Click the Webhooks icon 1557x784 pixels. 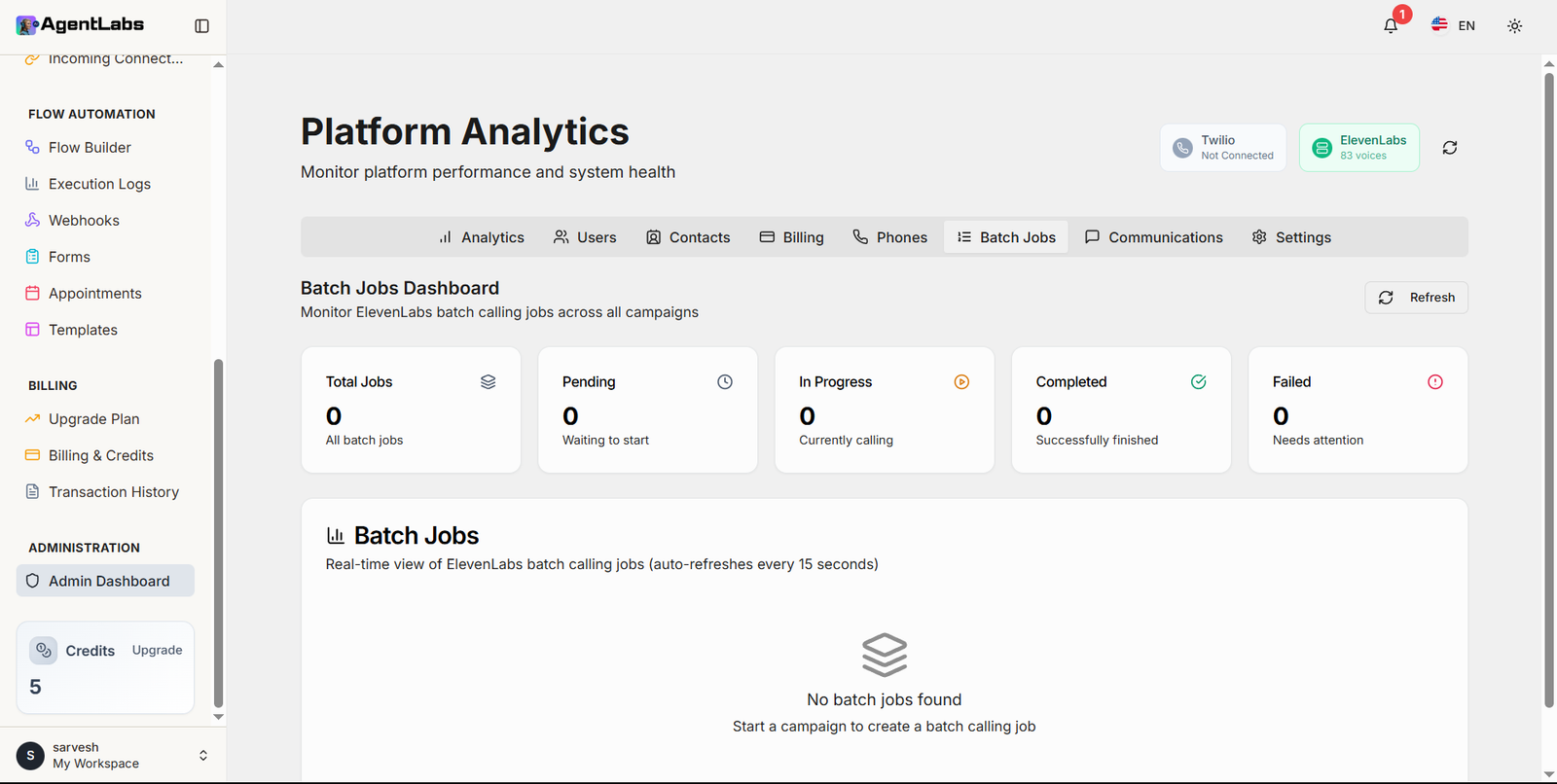[x=32, y=220]
